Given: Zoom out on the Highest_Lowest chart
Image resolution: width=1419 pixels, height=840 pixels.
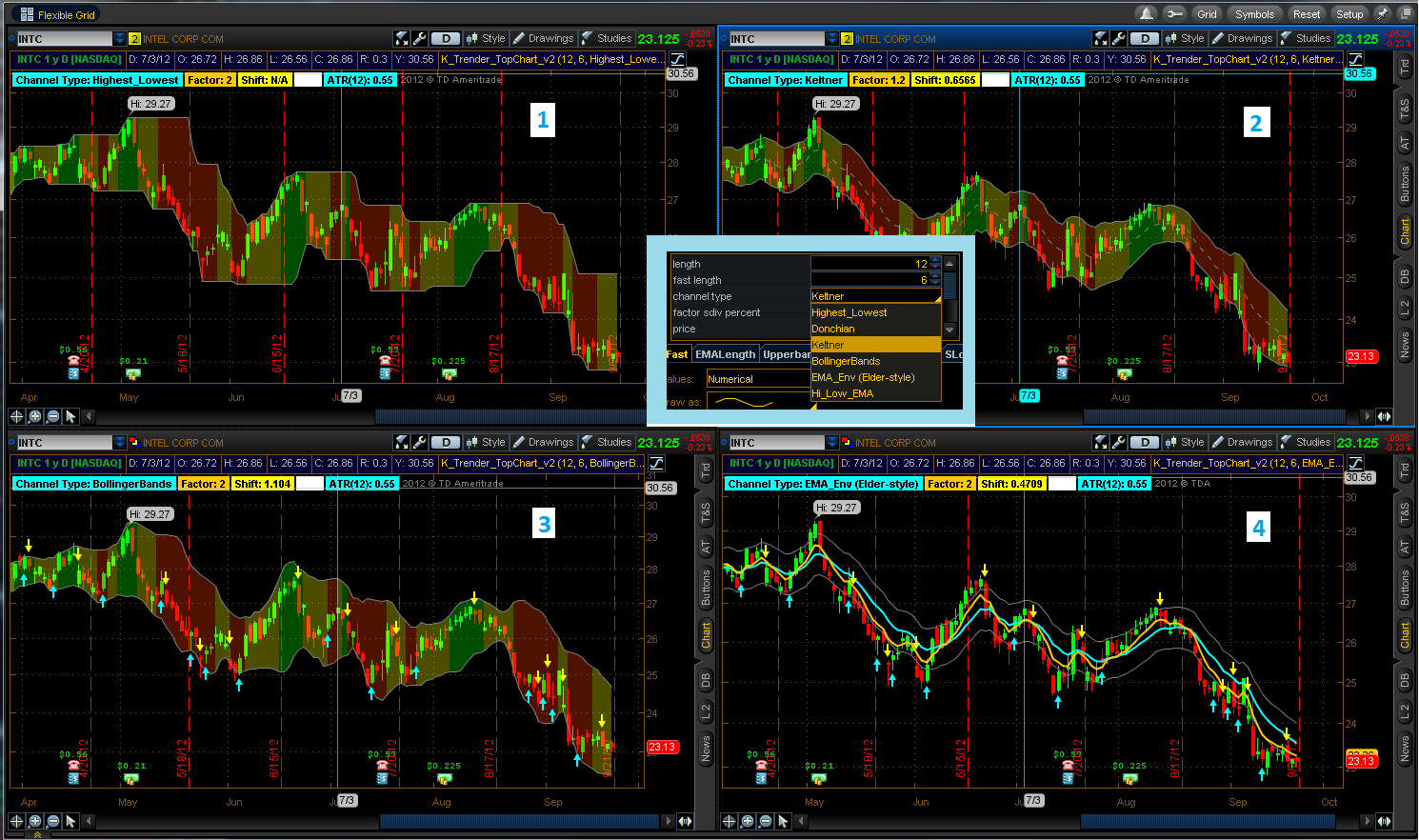Looking at the screenshot, I should [x=53, y=416].
